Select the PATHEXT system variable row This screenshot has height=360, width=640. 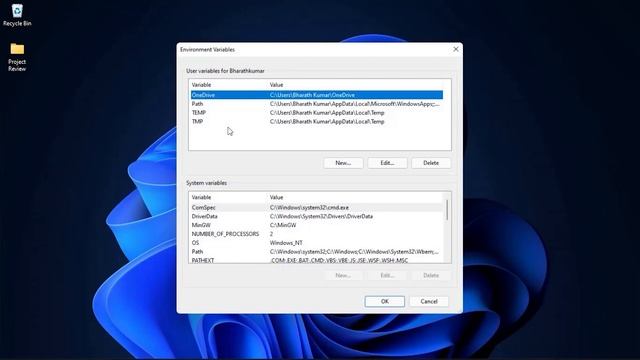[x=317, y=260]
